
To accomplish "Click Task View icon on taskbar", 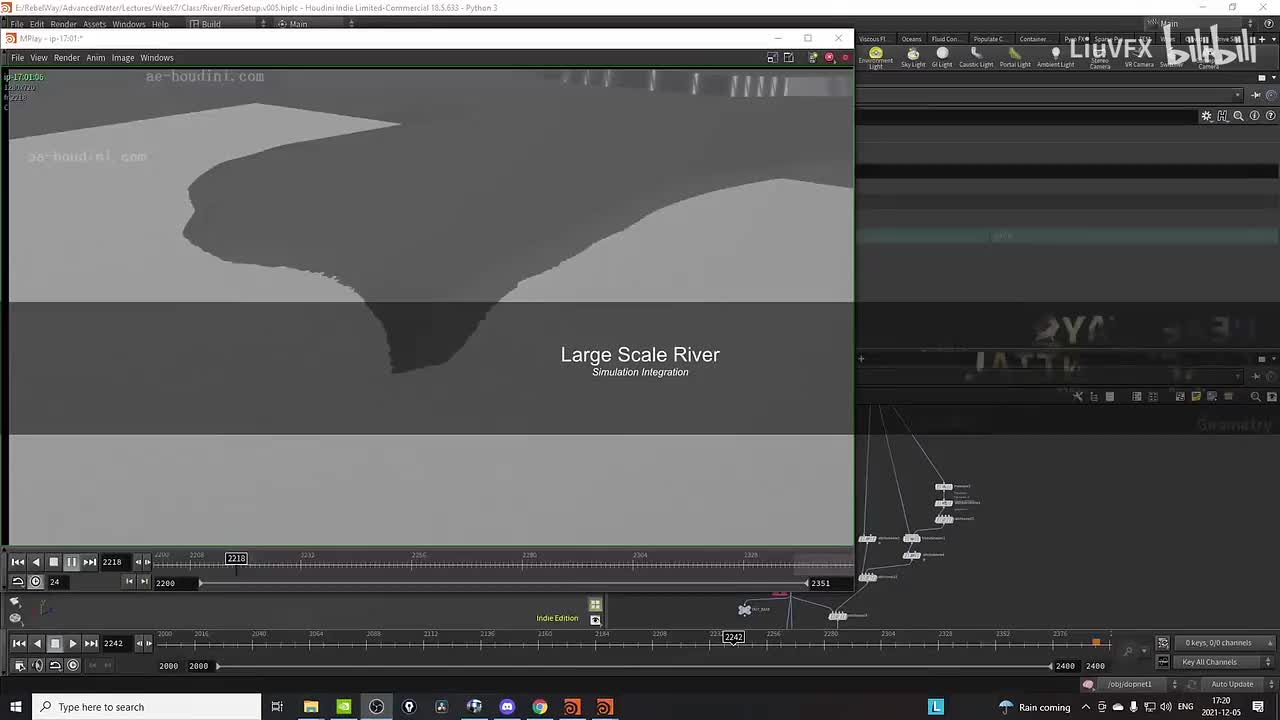I will click(x=277, y=707).
